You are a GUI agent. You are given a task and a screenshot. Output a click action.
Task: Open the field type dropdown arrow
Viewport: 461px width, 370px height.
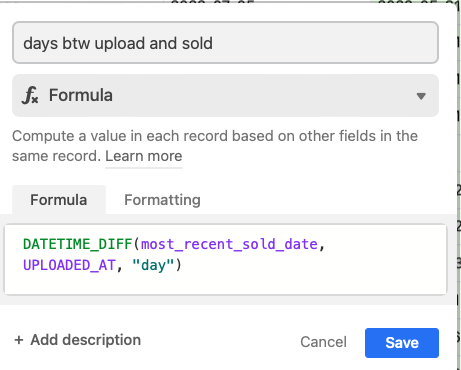[x=421, y=96]
